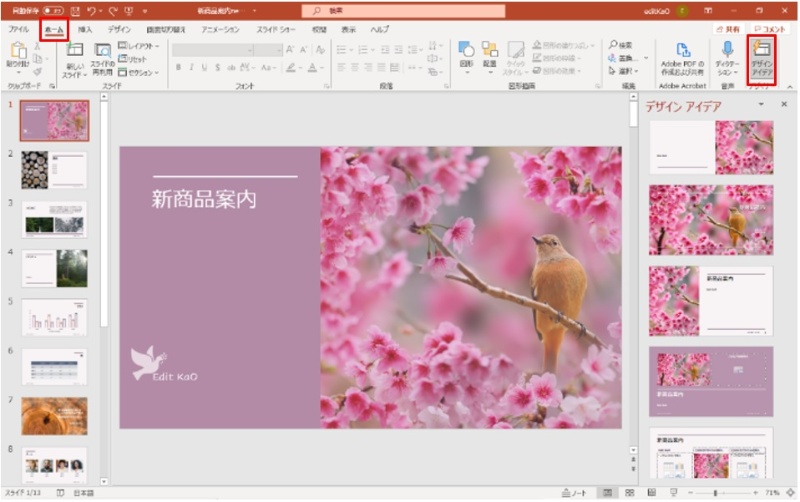Open the 挿入 (Insert) tab
This screenshot has height=502, width=800.
click(85, 30)
